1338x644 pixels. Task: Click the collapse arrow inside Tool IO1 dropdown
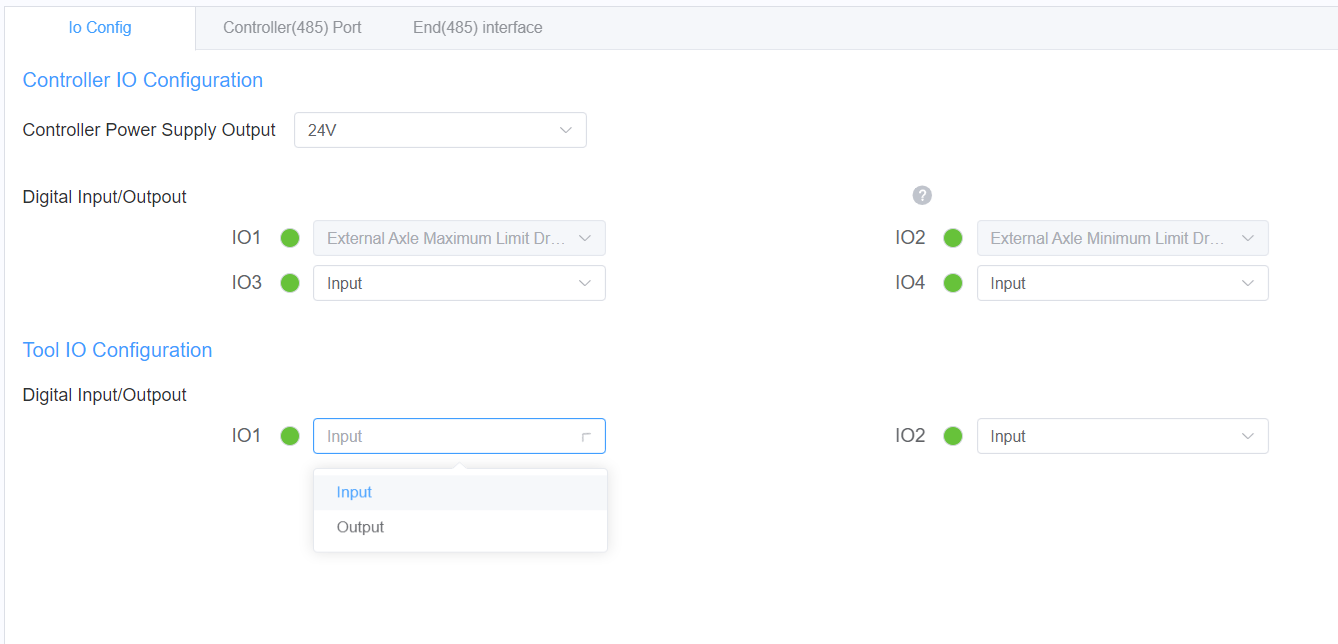pos(585,436)
